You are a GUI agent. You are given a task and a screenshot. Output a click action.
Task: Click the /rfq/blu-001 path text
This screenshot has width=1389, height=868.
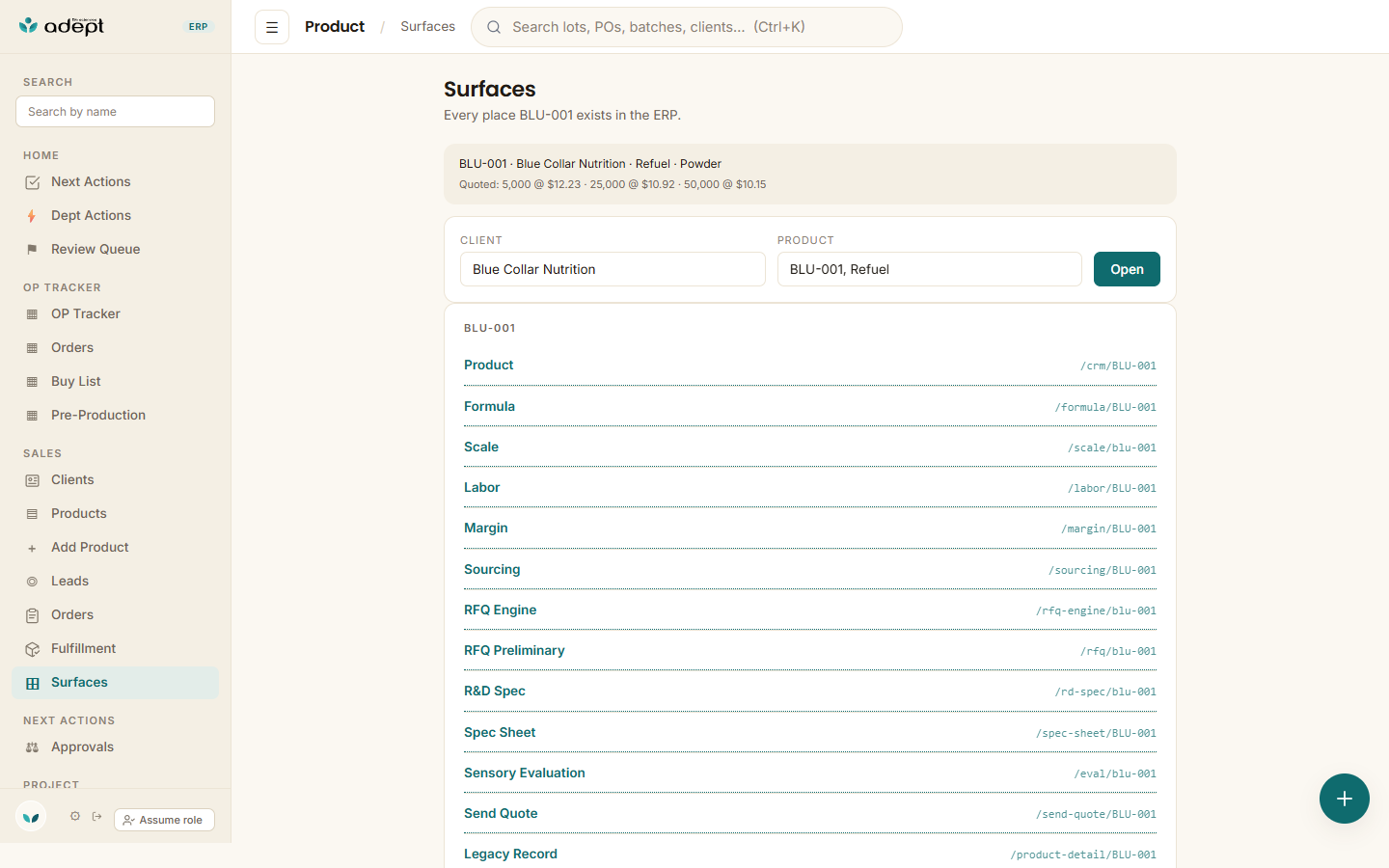tap(1118, 651)
